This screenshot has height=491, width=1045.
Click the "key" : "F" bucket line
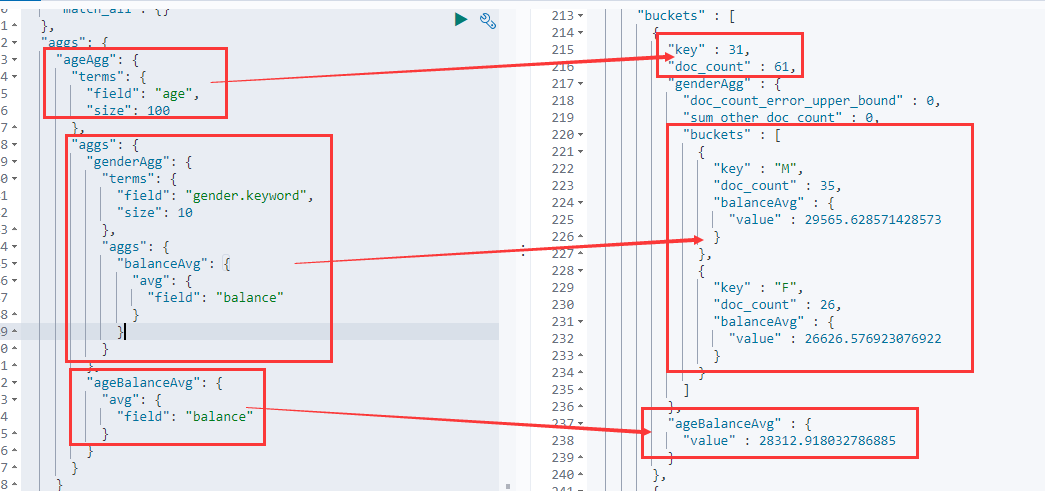[758, 288]
